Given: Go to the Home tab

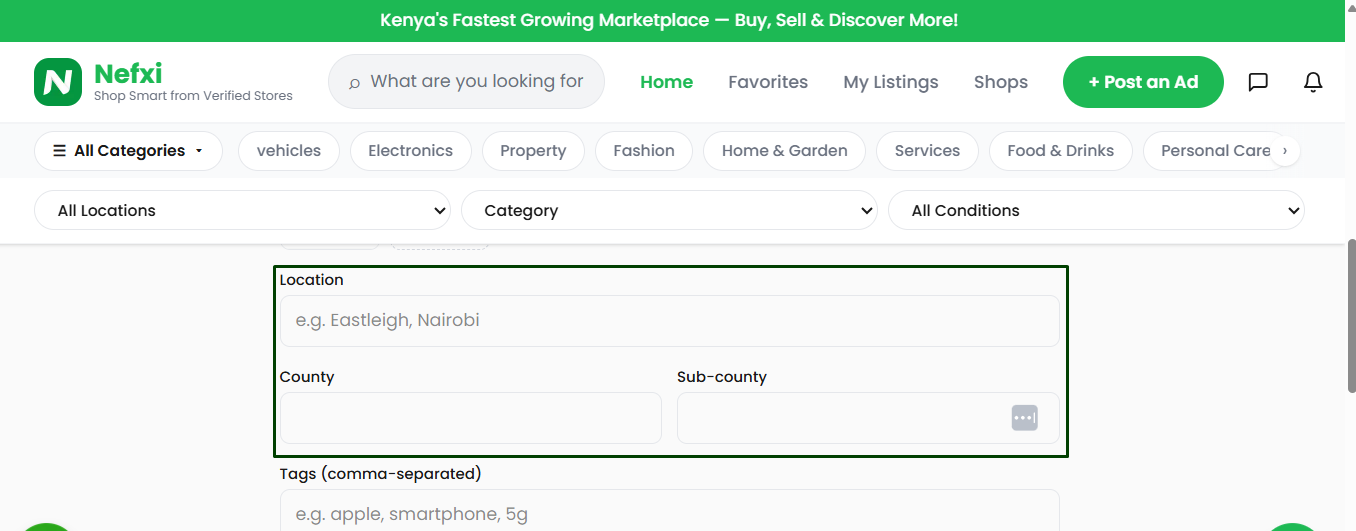Looking at the screenshot, I should pos(666,82).
